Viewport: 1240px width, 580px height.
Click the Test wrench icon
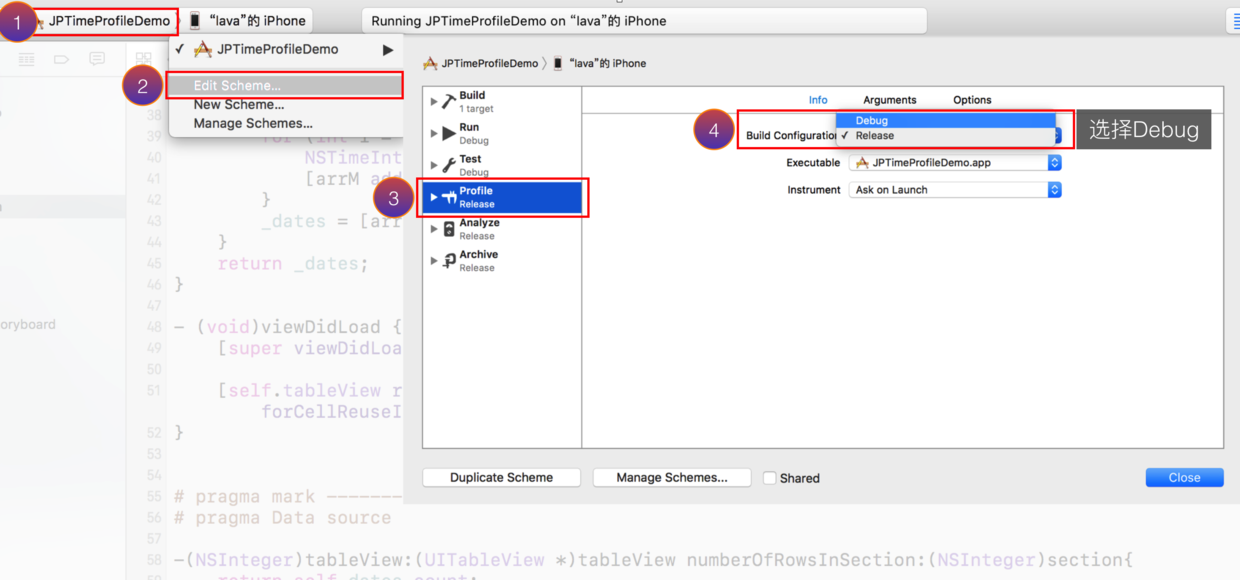click(x=449, y=165)
